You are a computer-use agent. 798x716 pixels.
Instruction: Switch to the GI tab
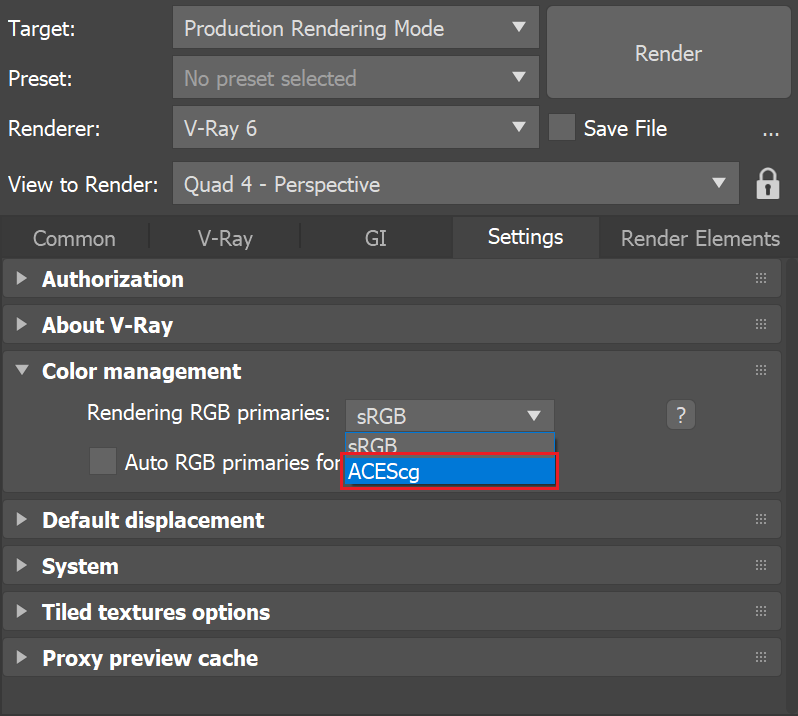[376, 238]
